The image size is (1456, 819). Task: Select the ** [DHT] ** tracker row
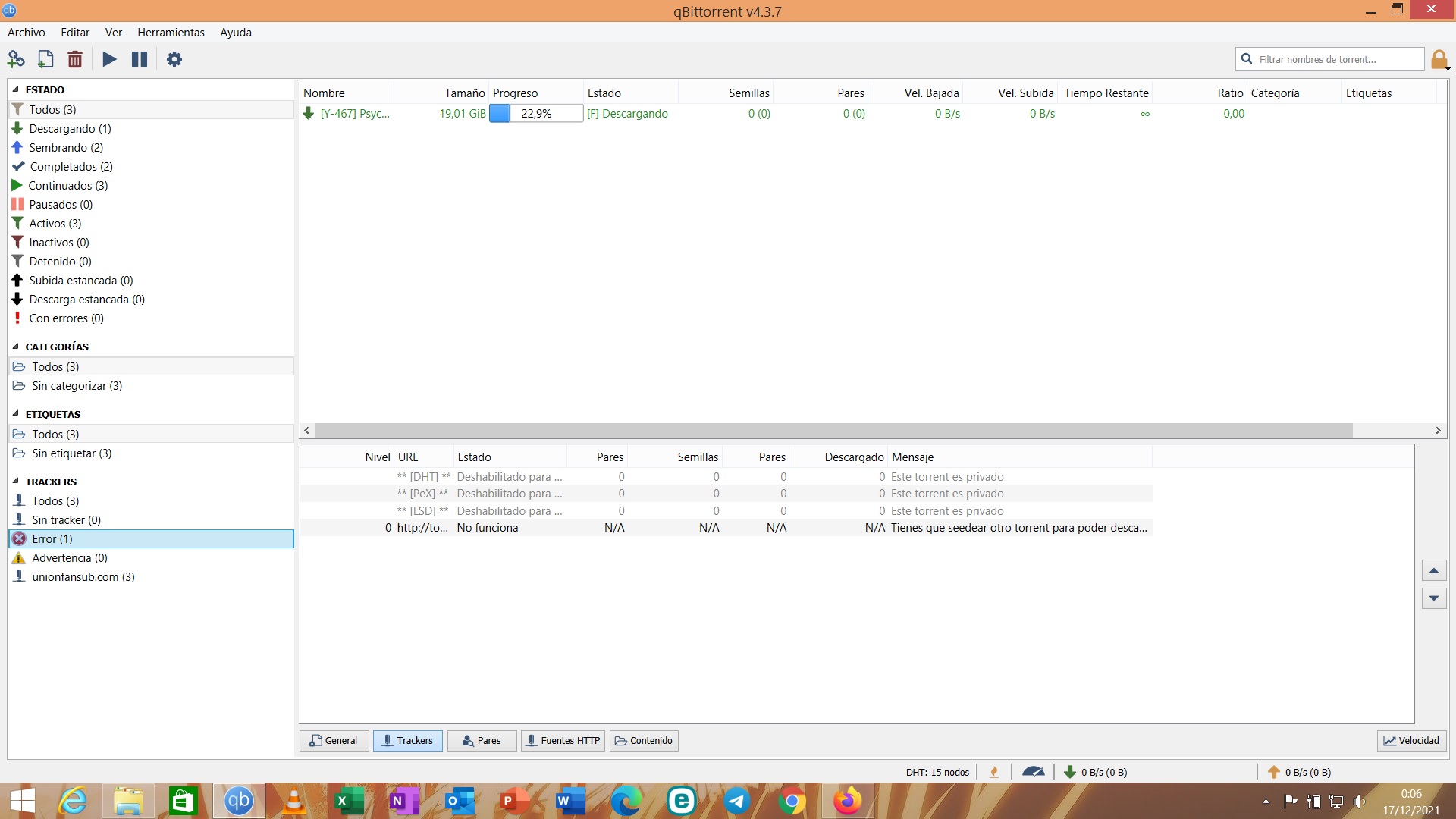726,477
